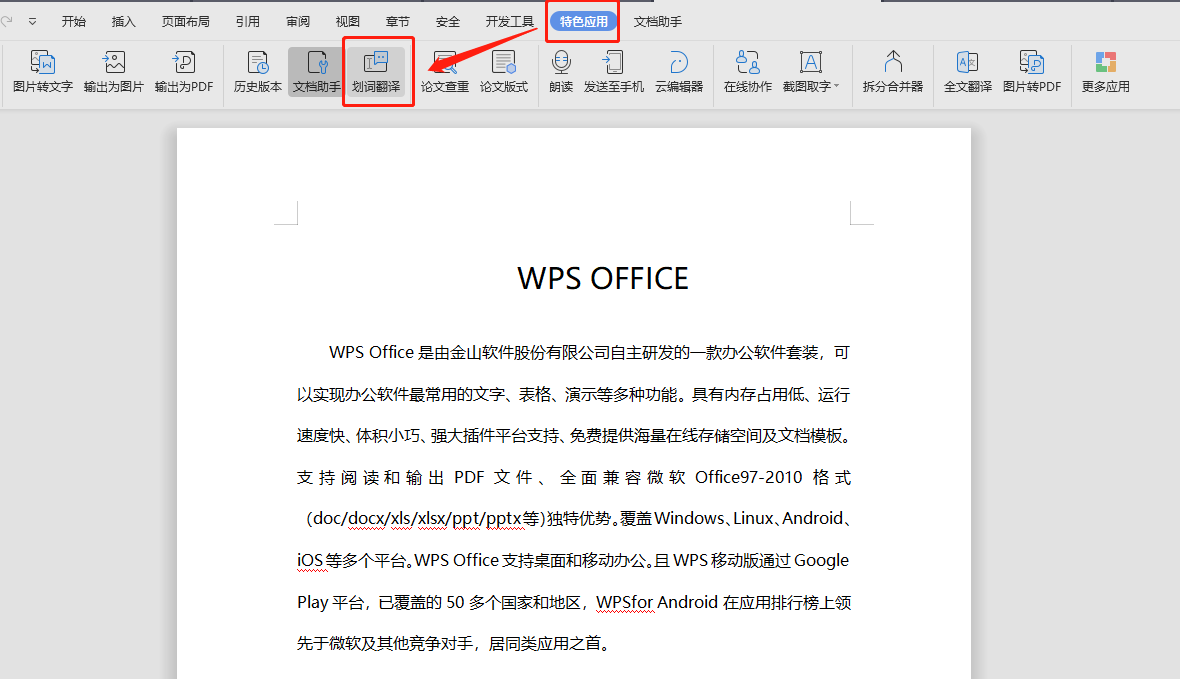
Task: Go to the 审阅 review tab
Action: click(298, 22)
